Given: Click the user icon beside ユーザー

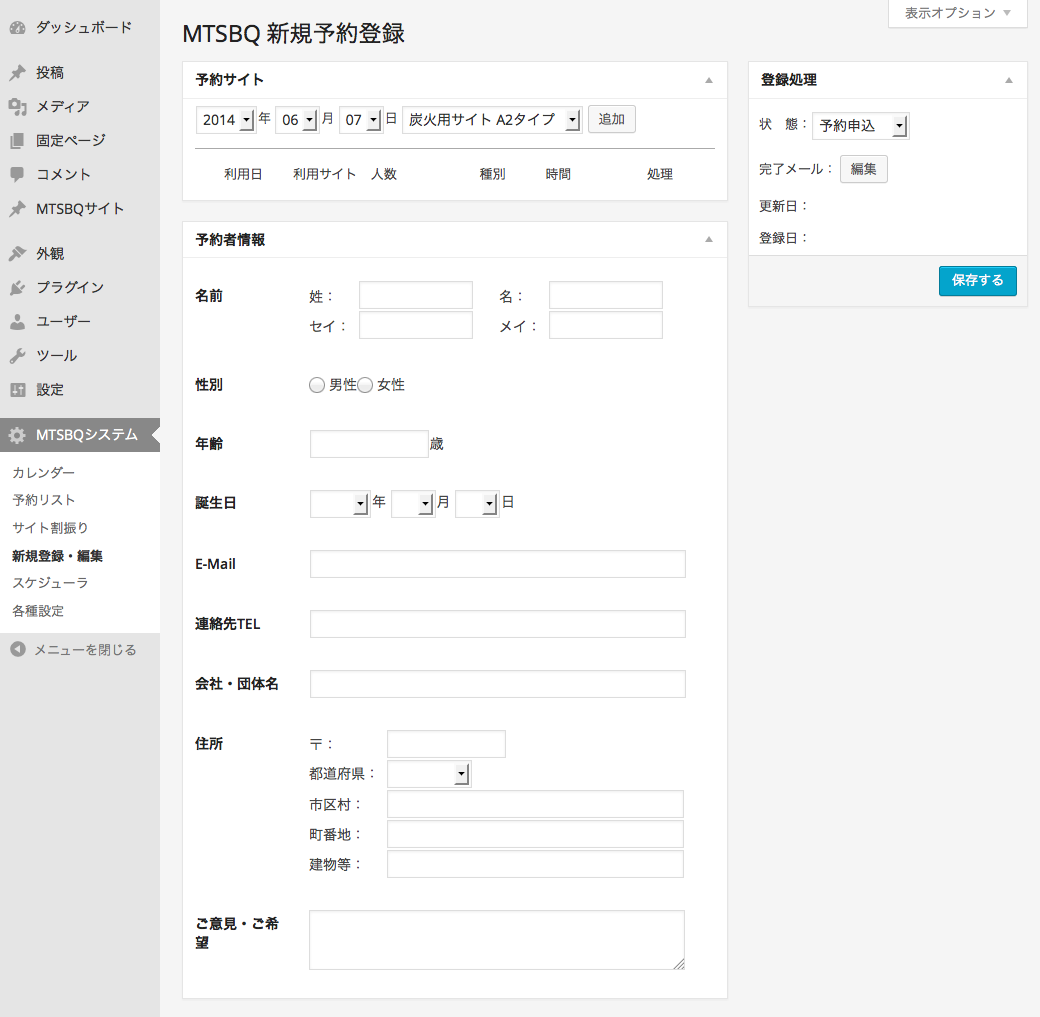Looking at the screenshot, I should click(x=17, y=322).
